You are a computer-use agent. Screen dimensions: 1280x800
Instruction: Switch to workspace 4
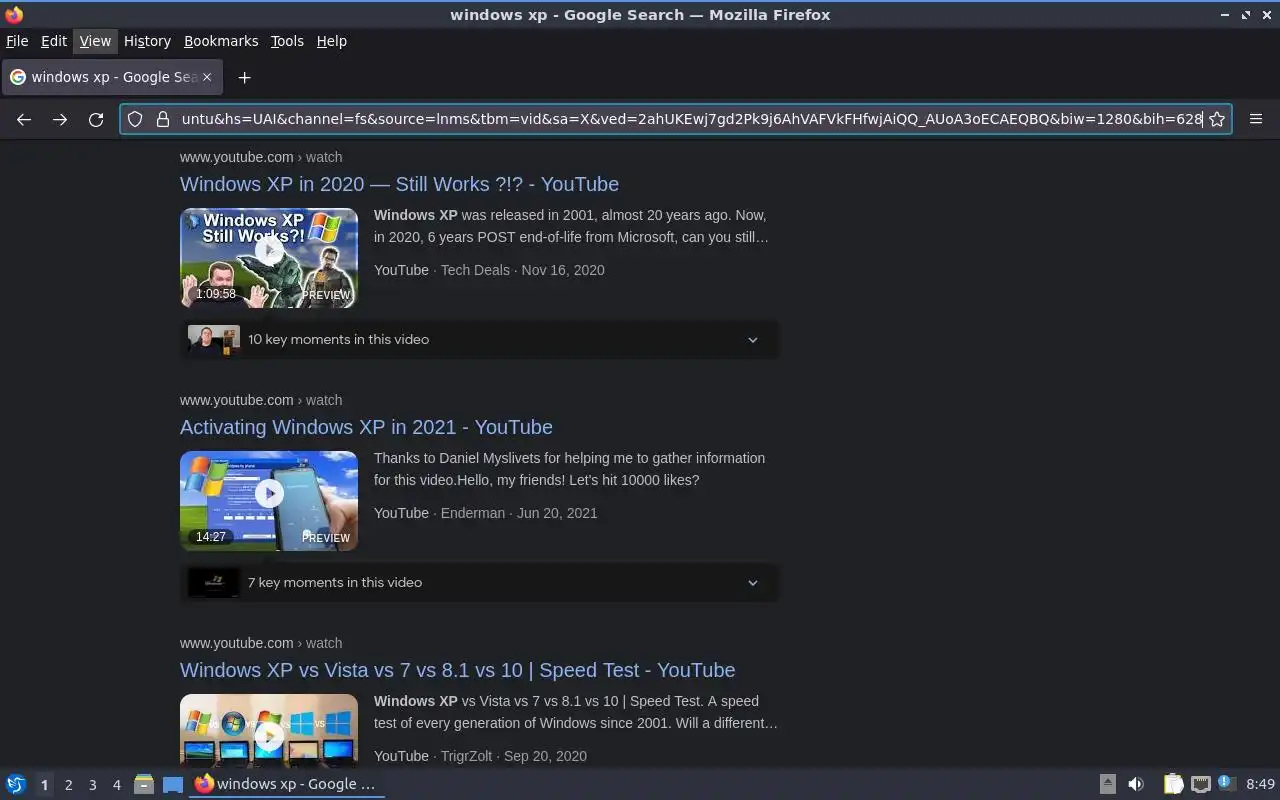116,785
